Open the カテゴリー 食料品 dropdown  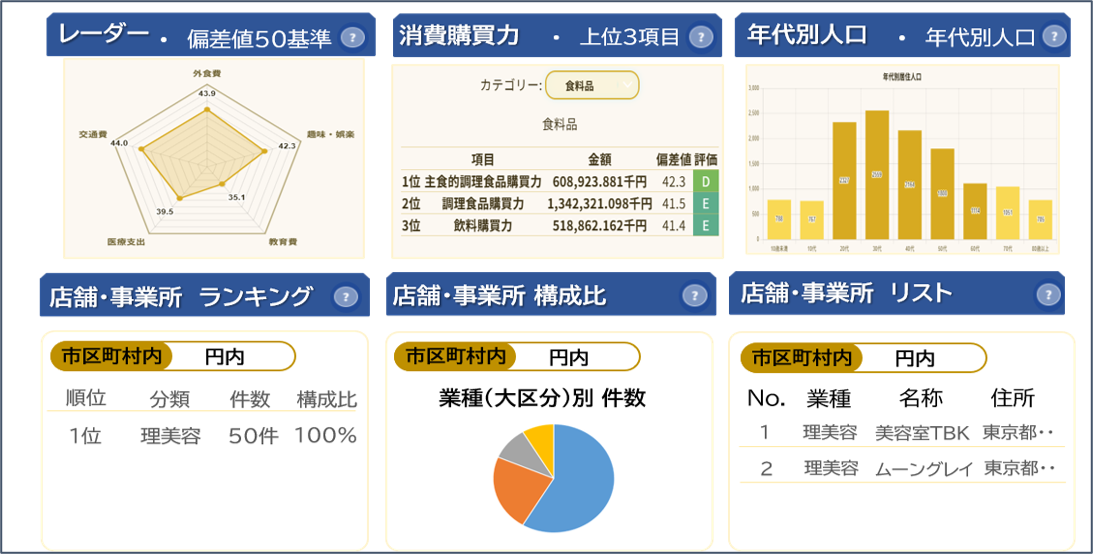592,85
